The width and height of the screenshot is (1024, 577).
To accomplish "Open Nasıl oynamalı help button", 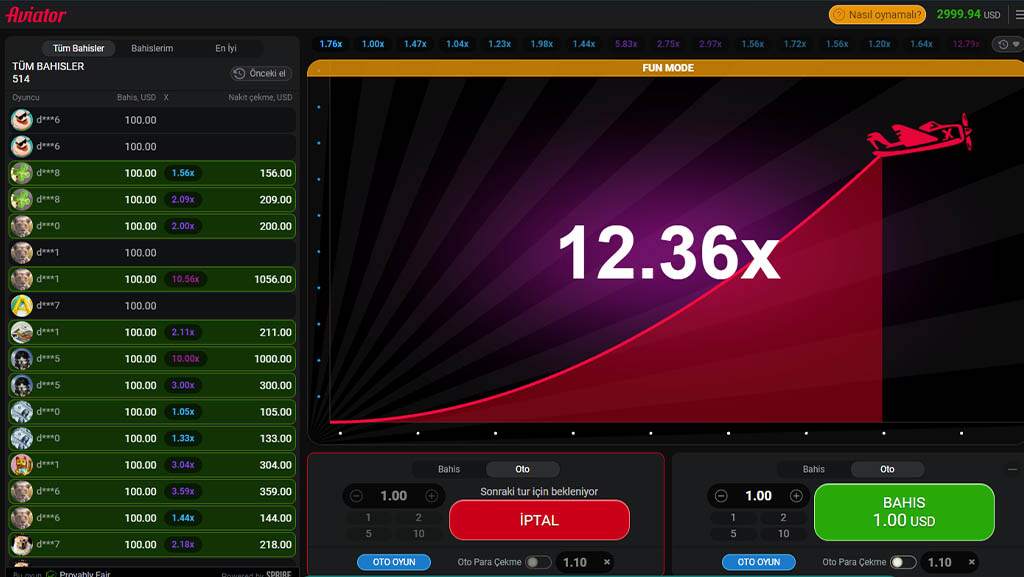I will click(x=877, y=15).
